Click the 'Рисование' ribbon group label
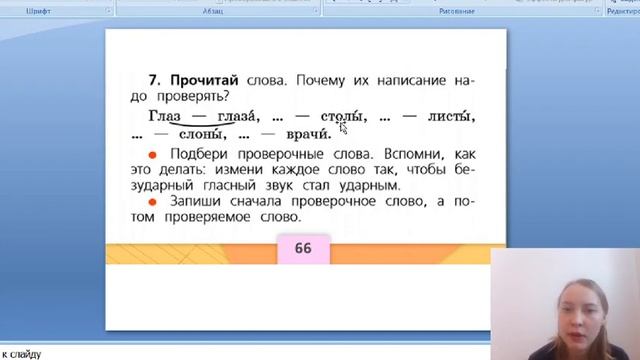640x360 pixels. 457,11
